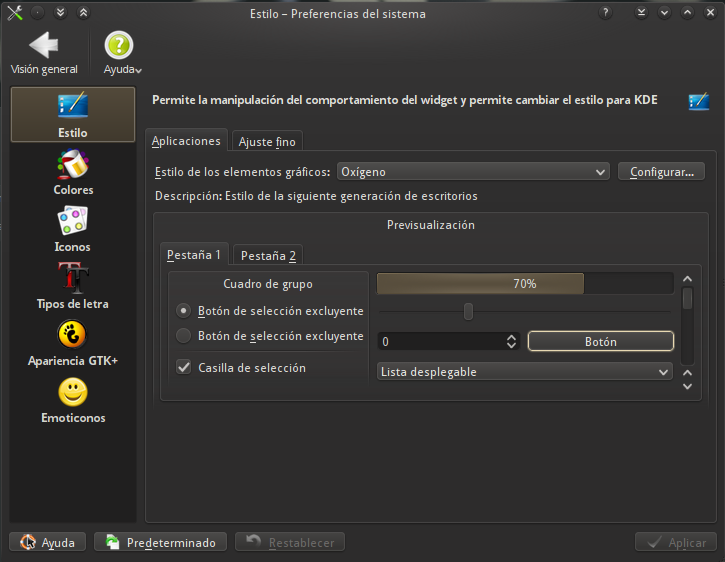Select the second Botón de selección excluyente
Image resolution: width=725 pixels, height=562 pixels.
pyautogui.click(x=270, y=336)
